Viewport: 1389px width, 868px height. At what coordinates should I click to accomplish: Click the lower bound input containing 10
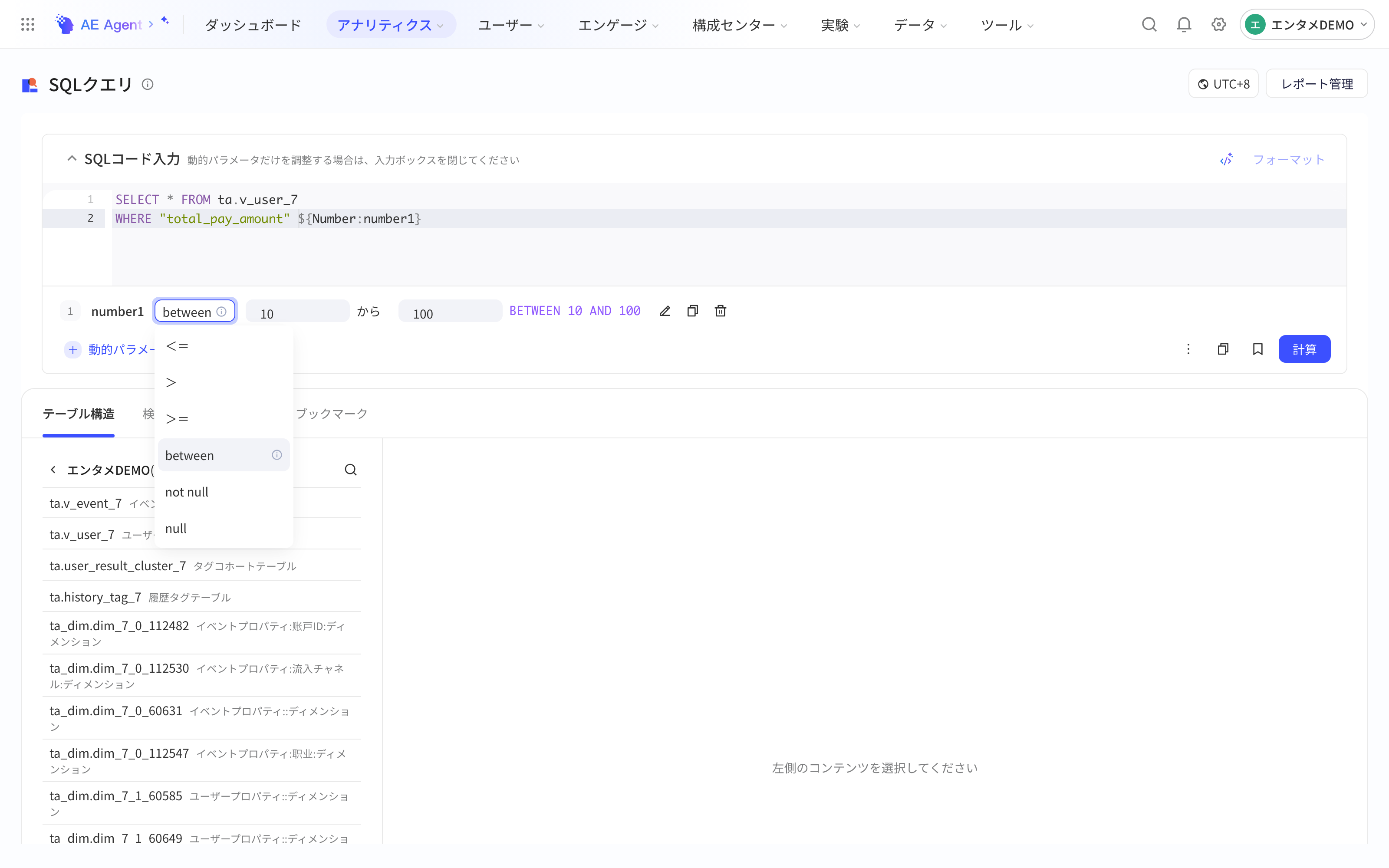[x=297, y=312]
